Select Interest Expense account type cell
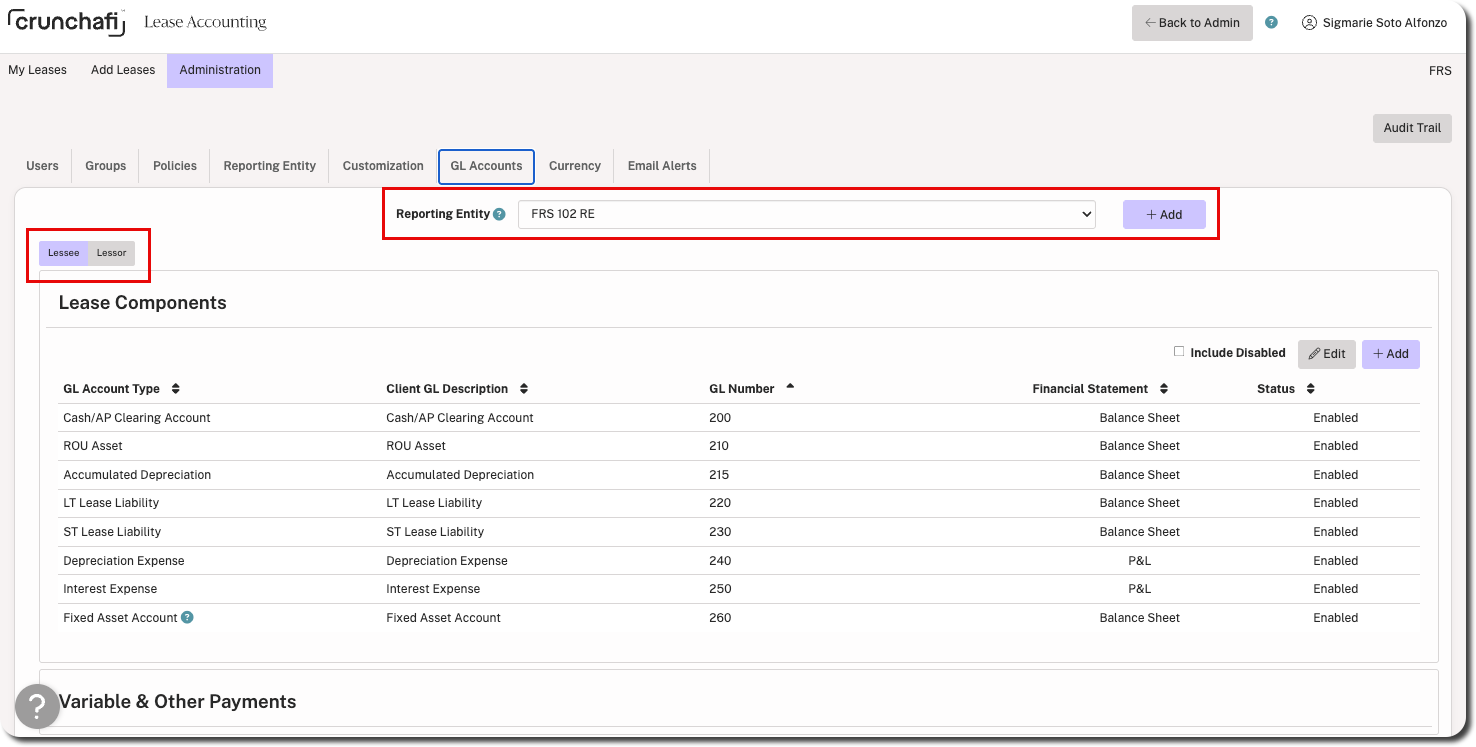 [x=110, y=589]
